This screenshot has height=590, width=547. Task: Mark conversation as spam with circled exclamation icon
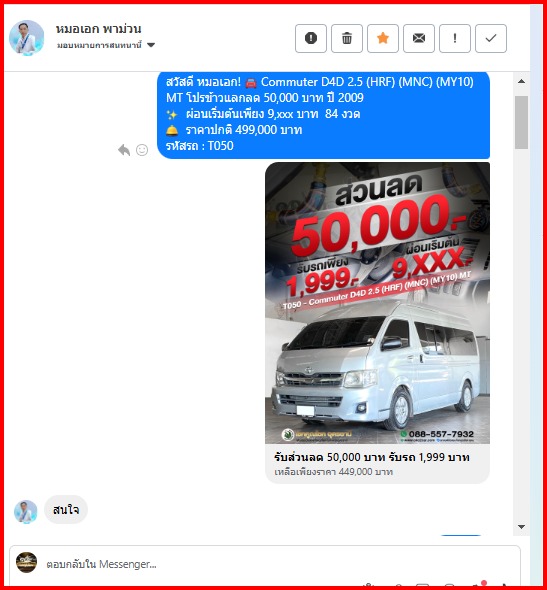tap(311, 38)
